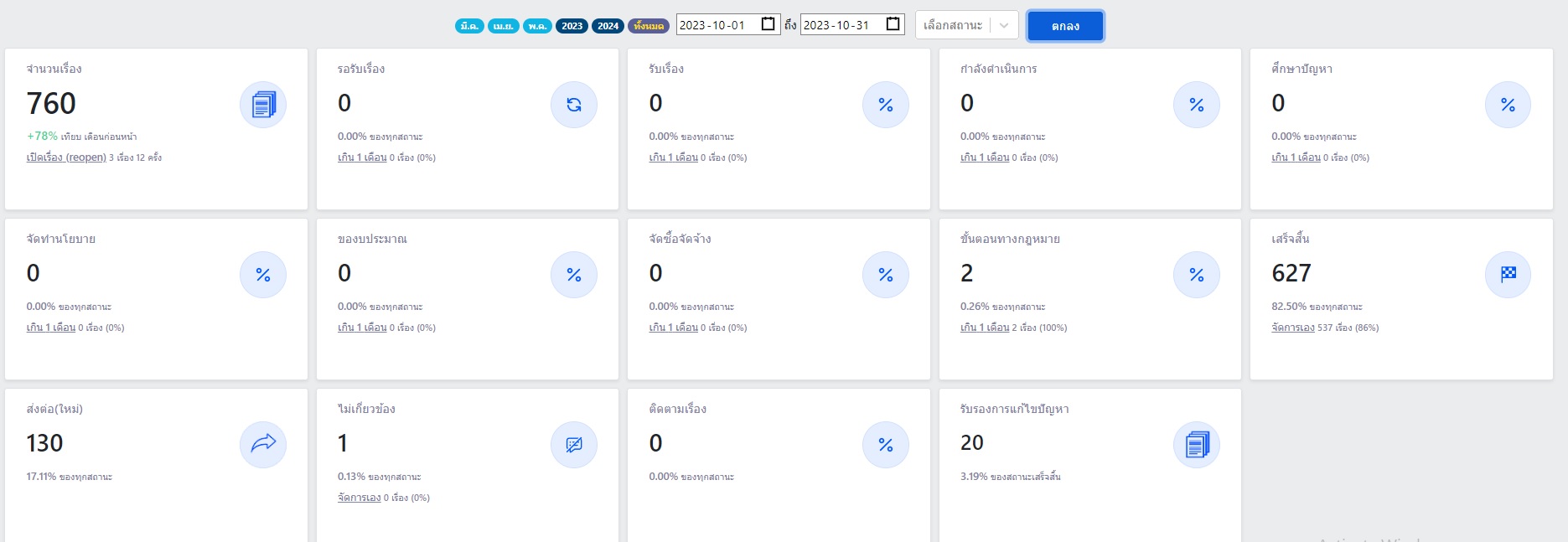Click the documents icon in รับรองการแก้ไขปัญหา card
The image size is (1568, 542).
(x=1197, y=444)
